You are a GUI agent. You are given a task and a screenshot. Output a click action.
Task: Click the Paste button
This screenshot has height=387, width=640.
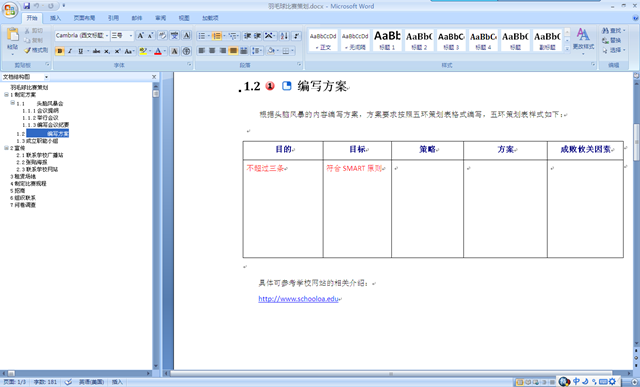[x=12, y=41]
